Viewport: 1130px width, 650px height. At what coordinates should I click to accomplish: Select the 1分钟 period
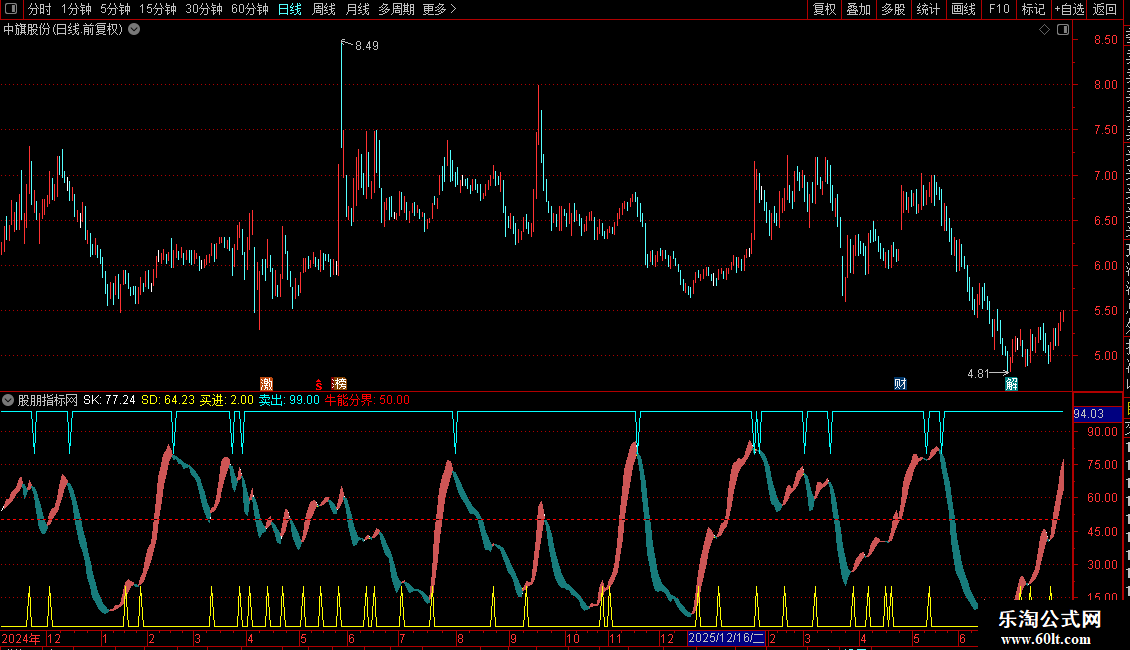point(76,9)
